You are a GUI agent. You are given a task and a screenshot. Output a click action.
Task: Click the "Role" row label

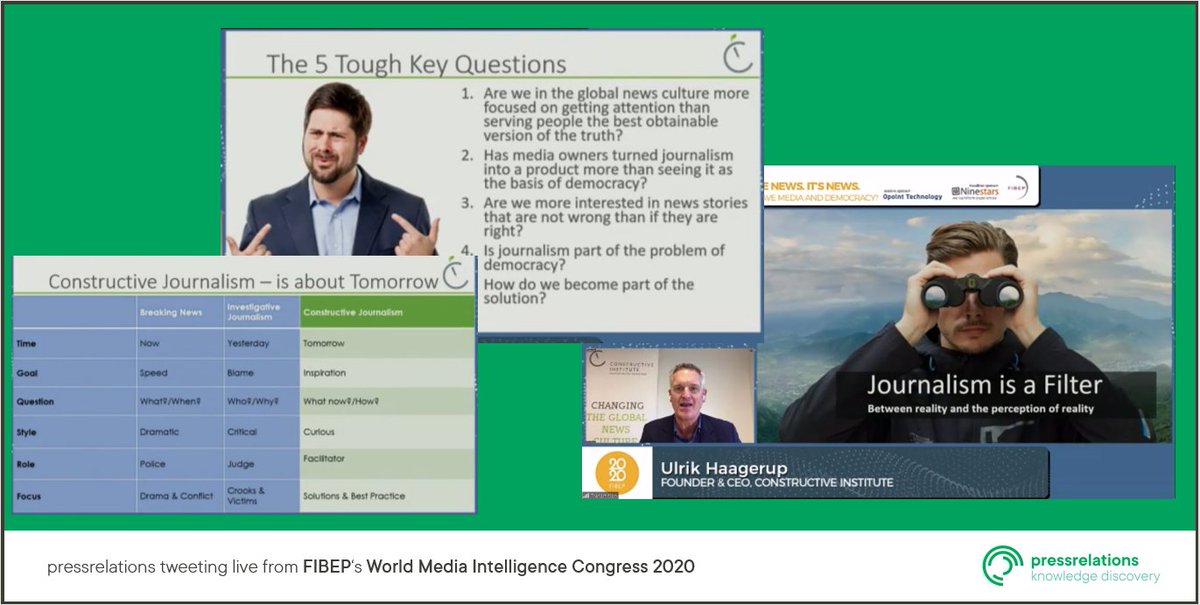(x=27, y=464)
